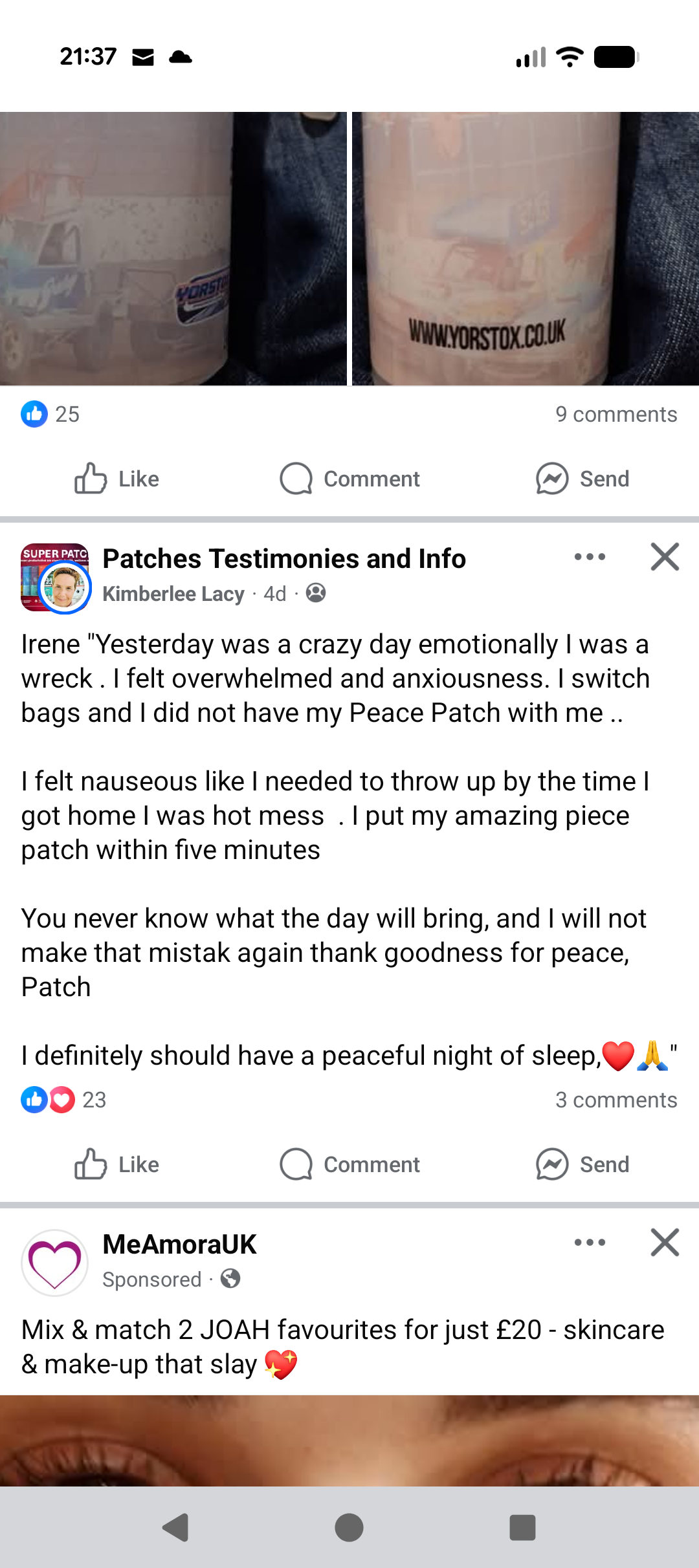699x1568 pixels.
Task: Comment on the Peace Patch testimonial post
Action: point(350,1164)
